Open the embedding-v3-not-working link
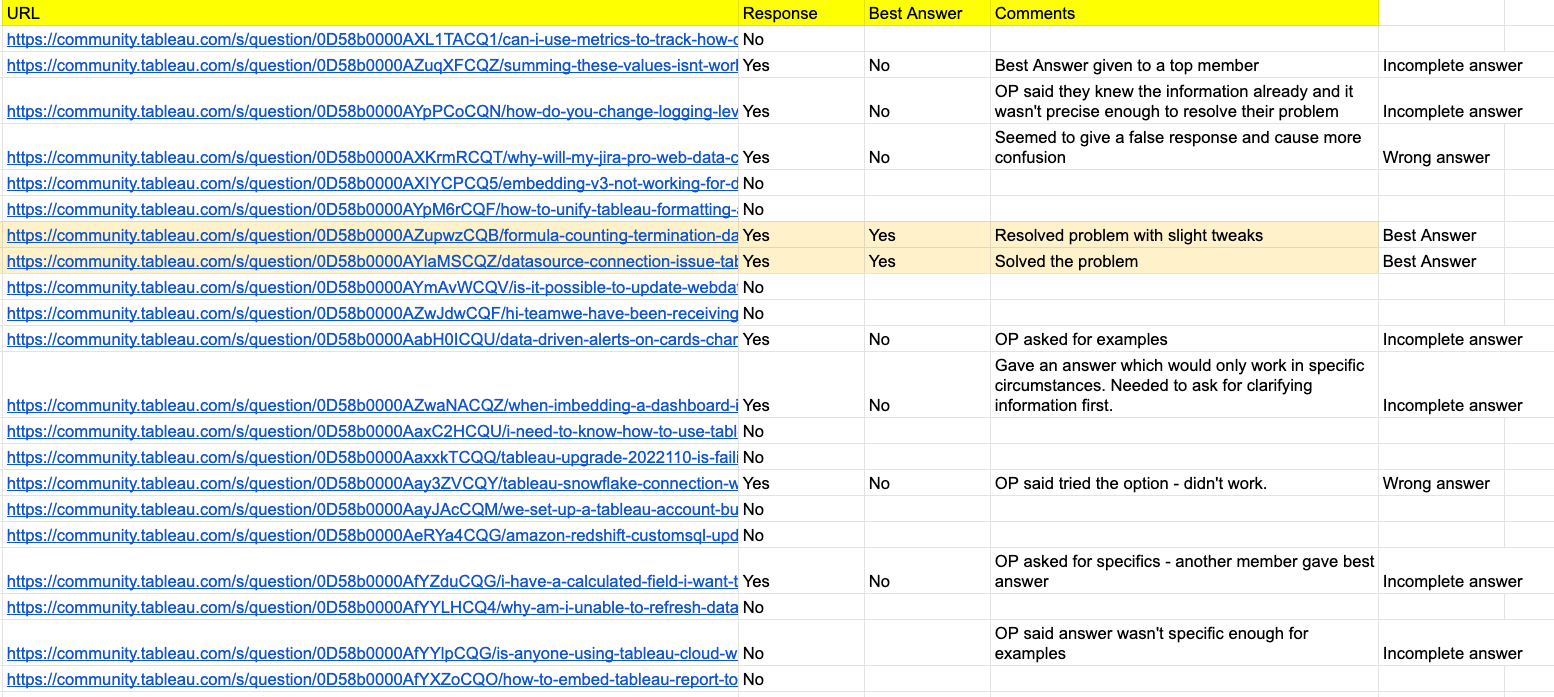The width and height of the screenshot is (1554, 697). pos(372,184)
